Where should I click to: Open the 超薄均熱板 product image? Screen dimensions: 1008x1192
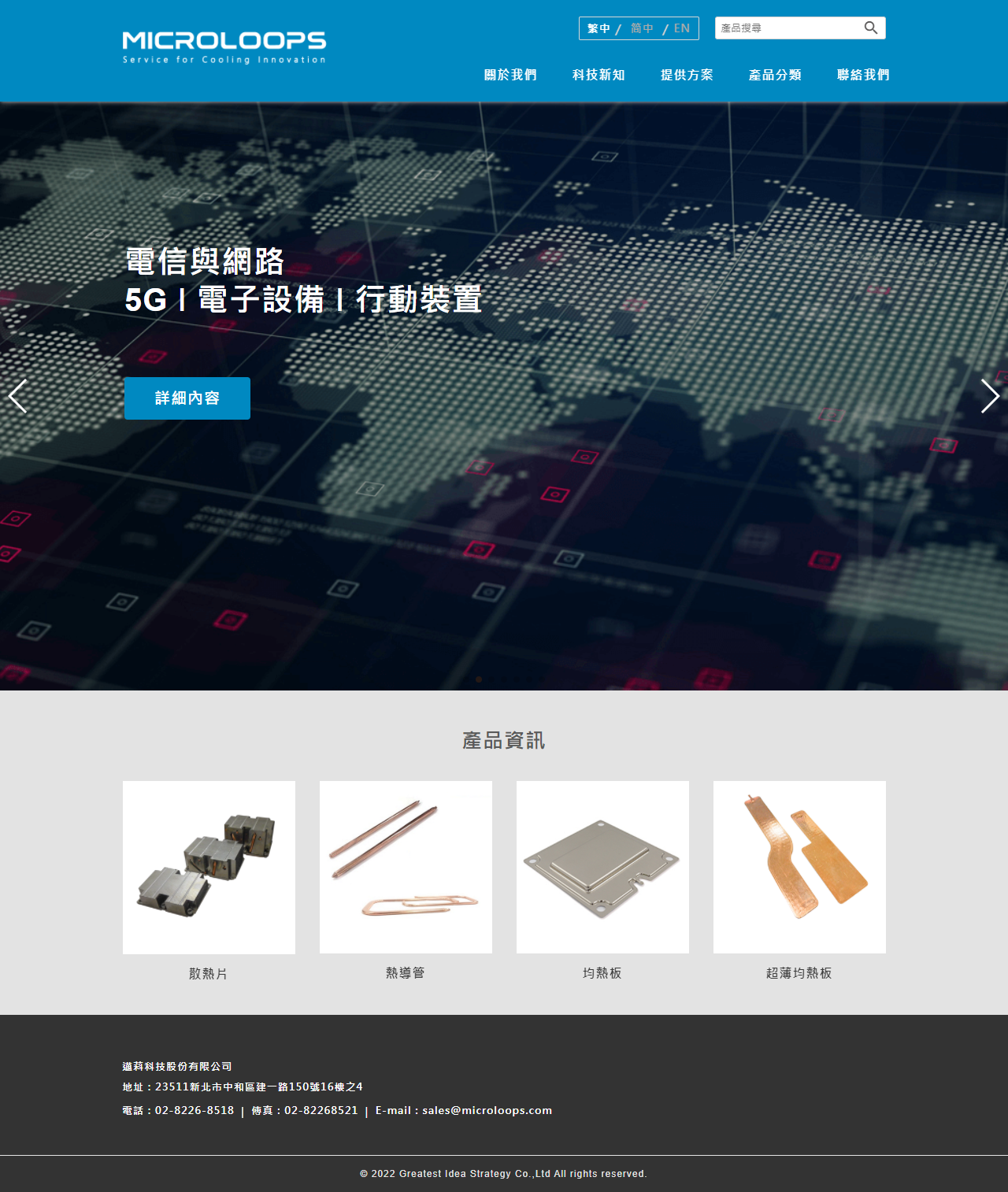799,868
